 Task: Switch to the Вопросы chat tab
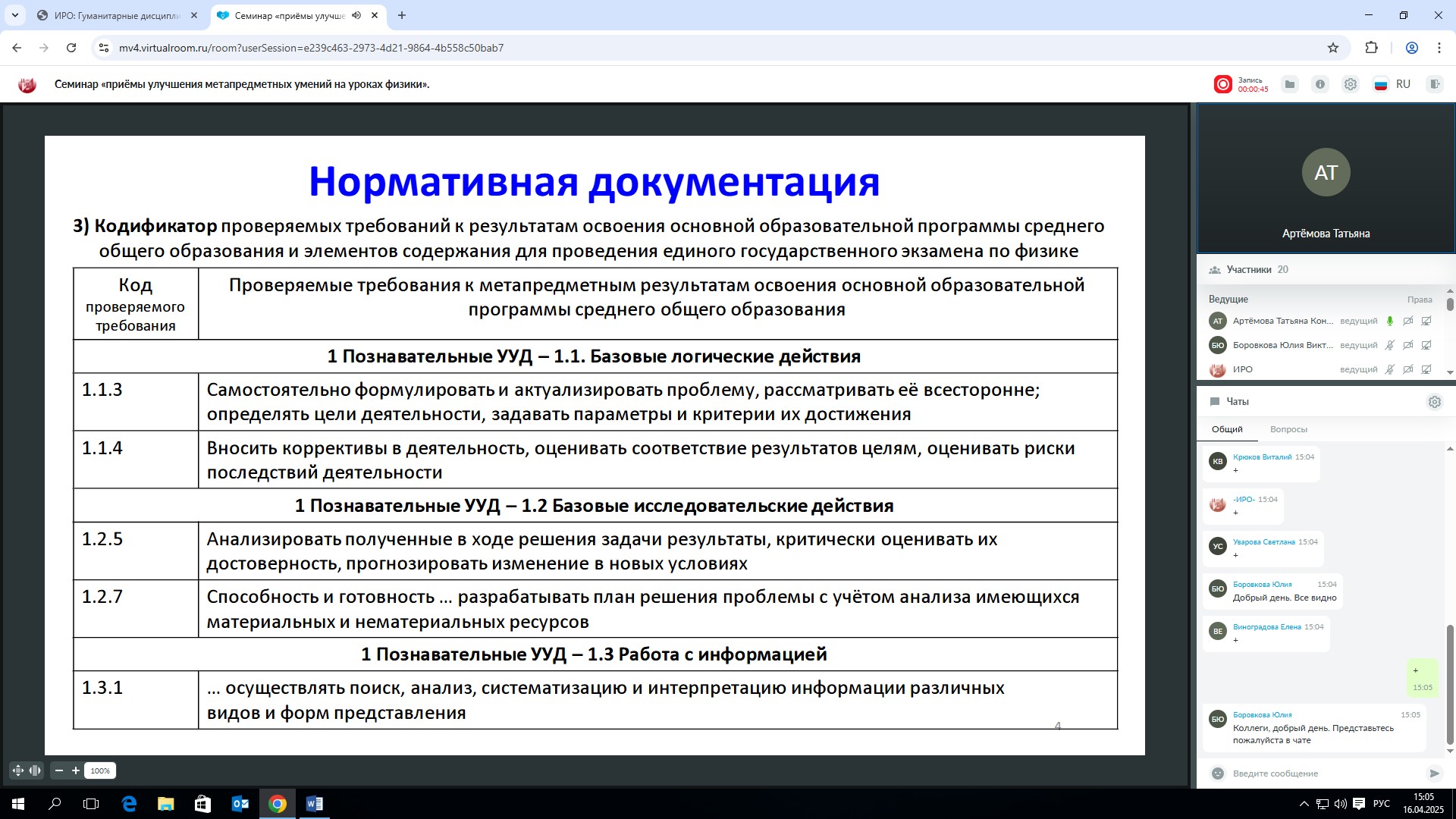point(1288,429)
